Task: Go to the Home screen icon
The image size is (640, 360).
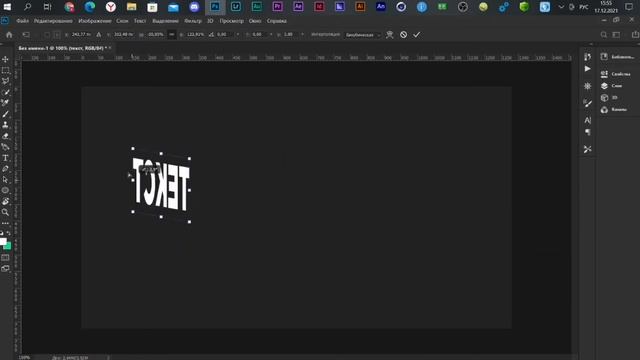Action: (x=9, y=35)
